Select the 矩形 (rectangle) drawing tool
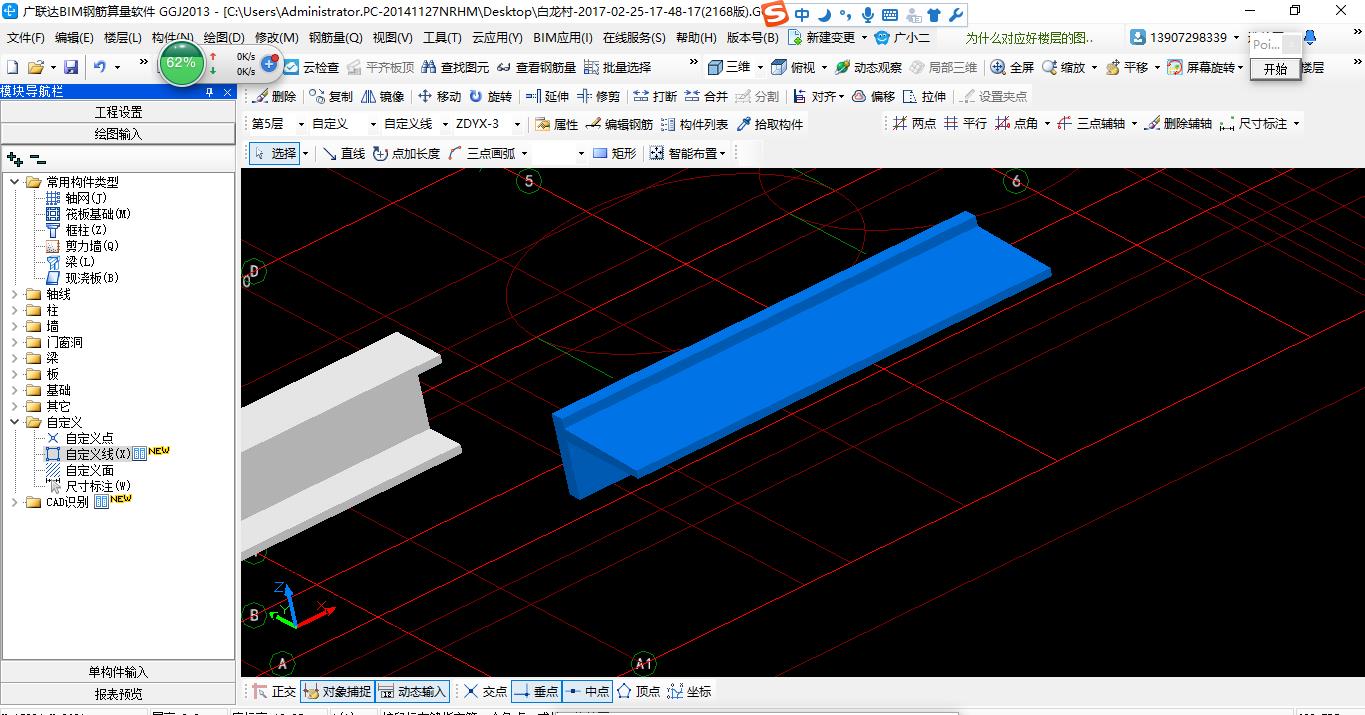The image size is (1365, 715). click(x=614, y=154)
